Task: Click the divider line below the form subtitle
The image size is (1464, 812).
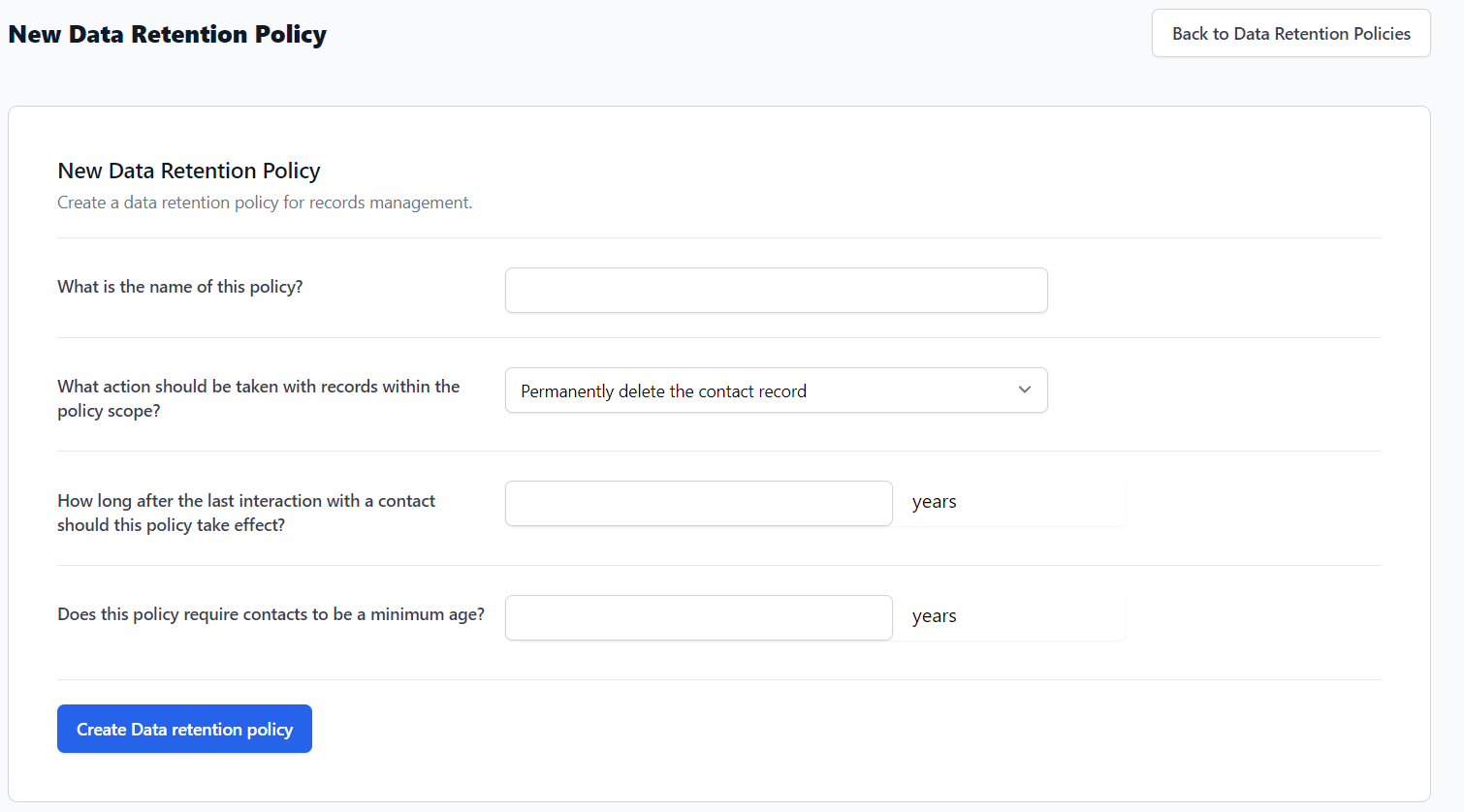Action: click(718, 237)
